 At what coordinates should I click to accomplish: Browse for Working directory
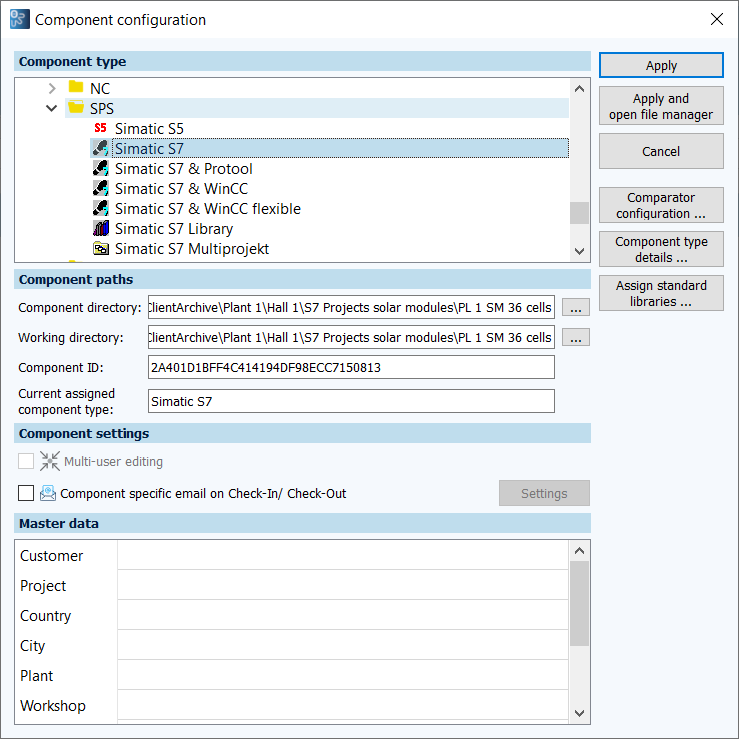(575, 337)
